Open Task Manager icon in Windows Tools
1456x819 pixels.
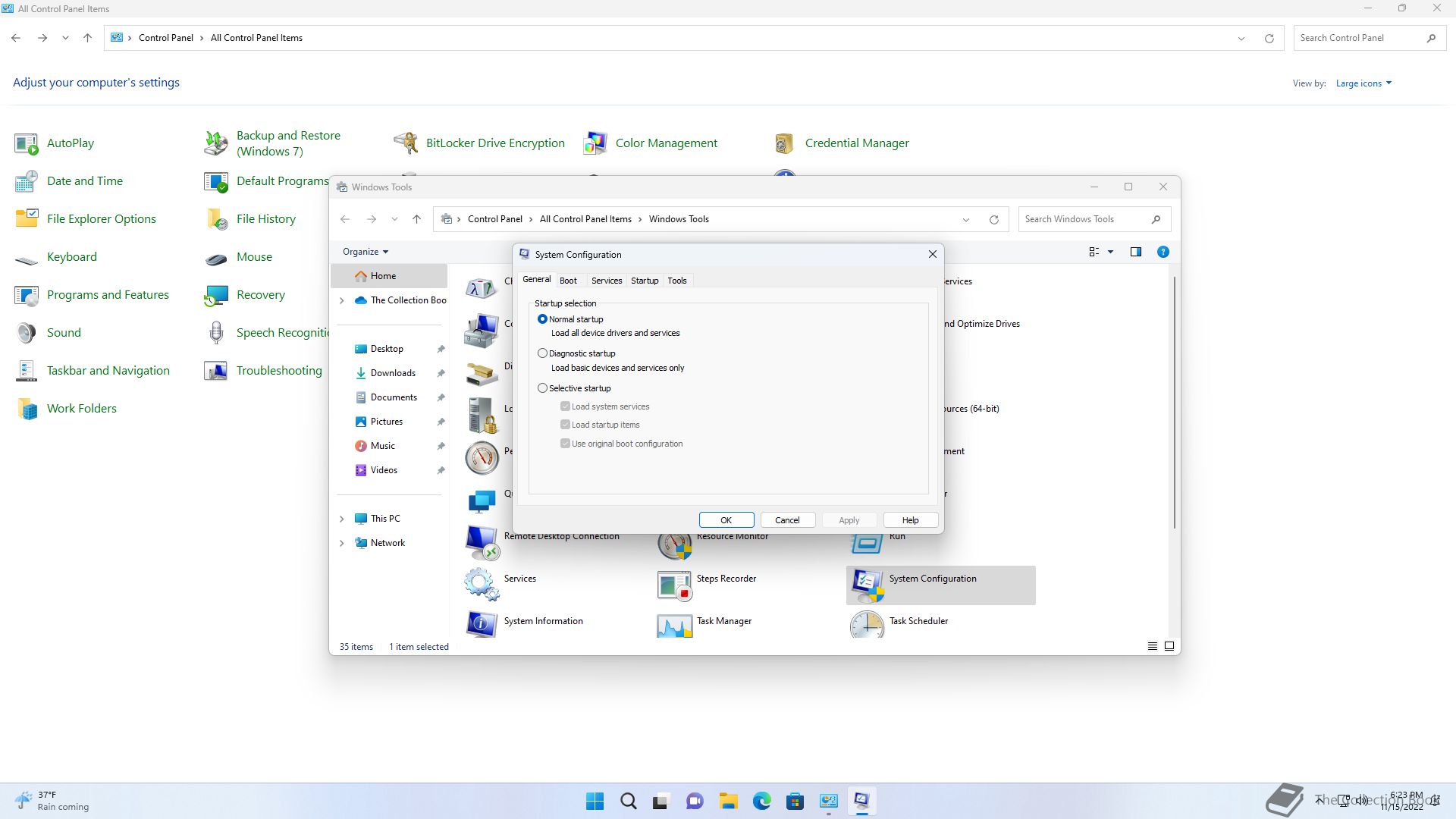click(674, 625)
